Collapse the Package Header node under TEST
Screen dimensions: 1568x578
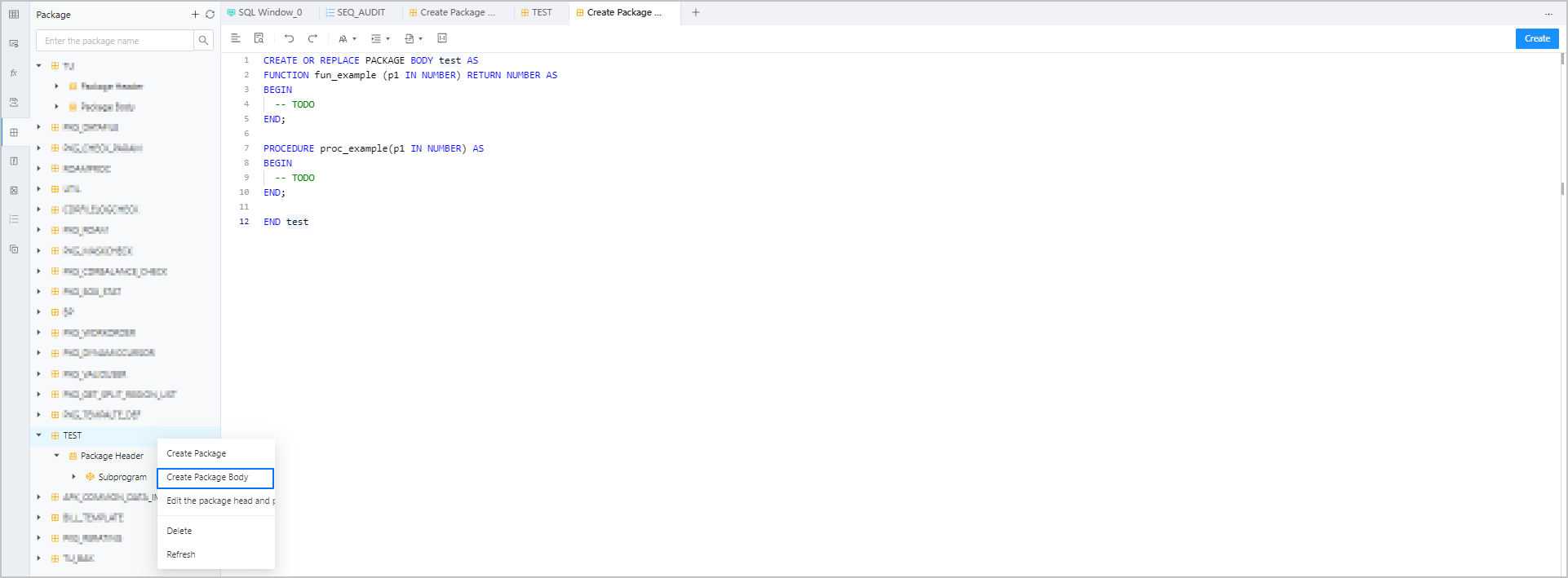click(x=56, y=456)
